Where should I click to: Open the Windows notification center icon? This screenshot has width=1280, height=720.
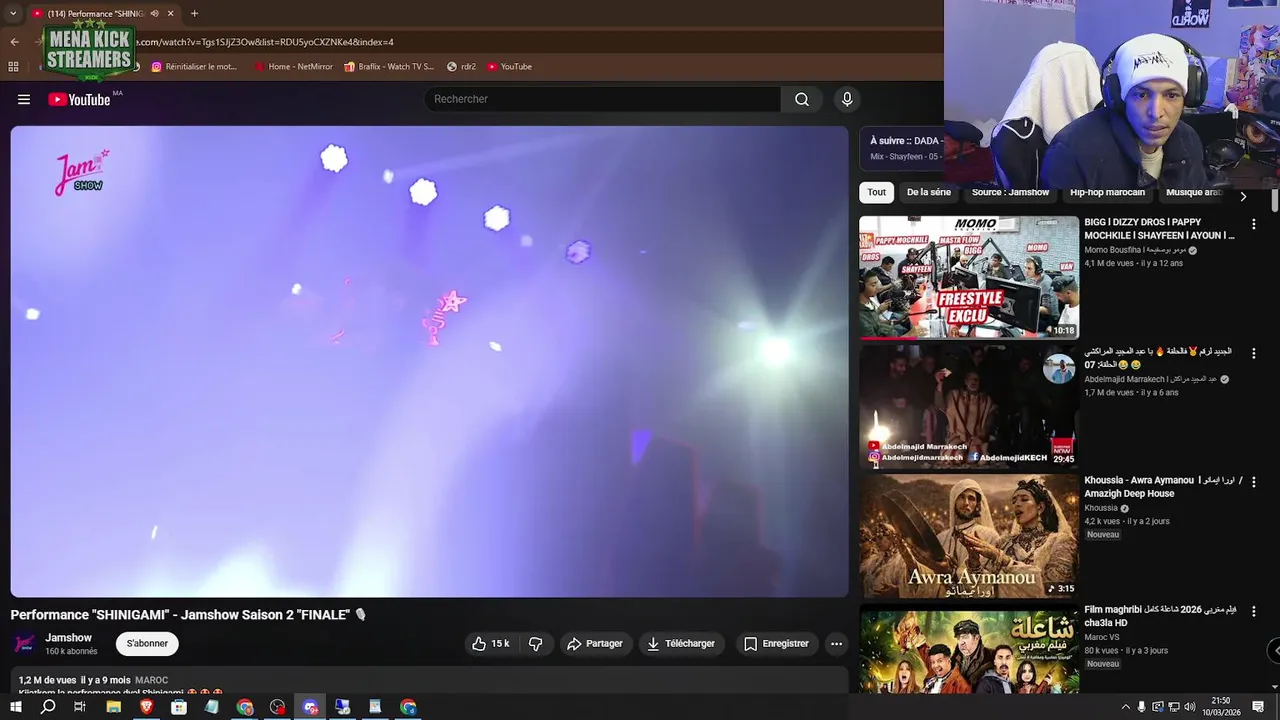pos(1259,707)
